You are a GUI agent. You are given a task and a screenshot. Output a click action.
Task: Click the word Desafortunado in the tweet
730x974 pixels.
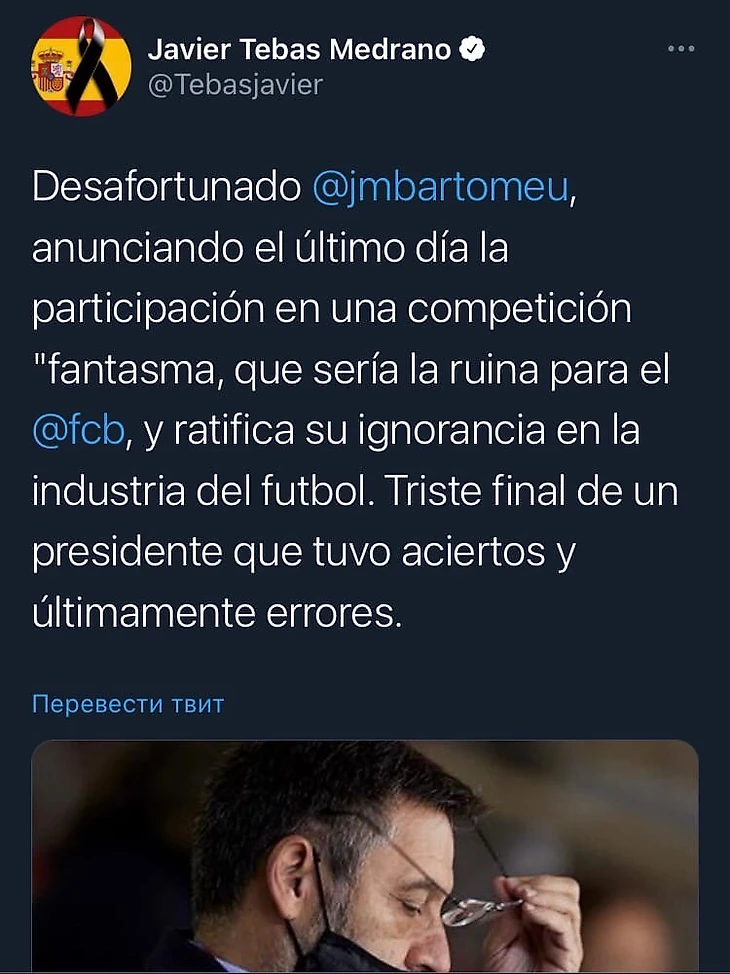(167, 186)
